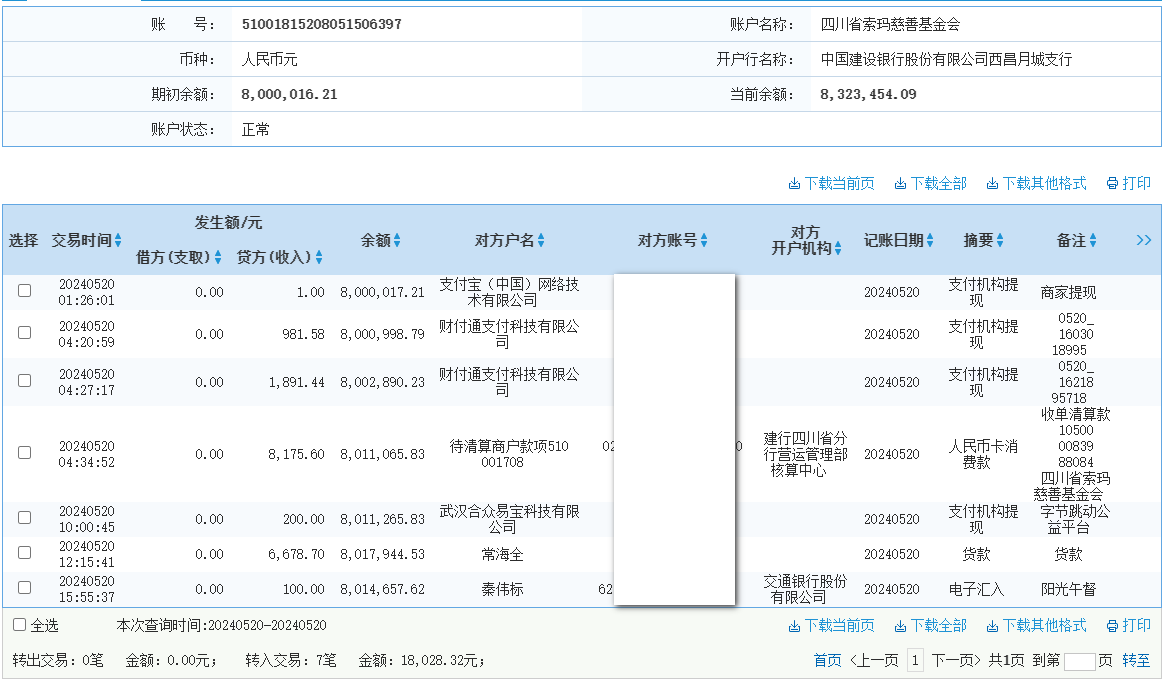Click 待清算商户款项510001708 cell

[509, 454]
